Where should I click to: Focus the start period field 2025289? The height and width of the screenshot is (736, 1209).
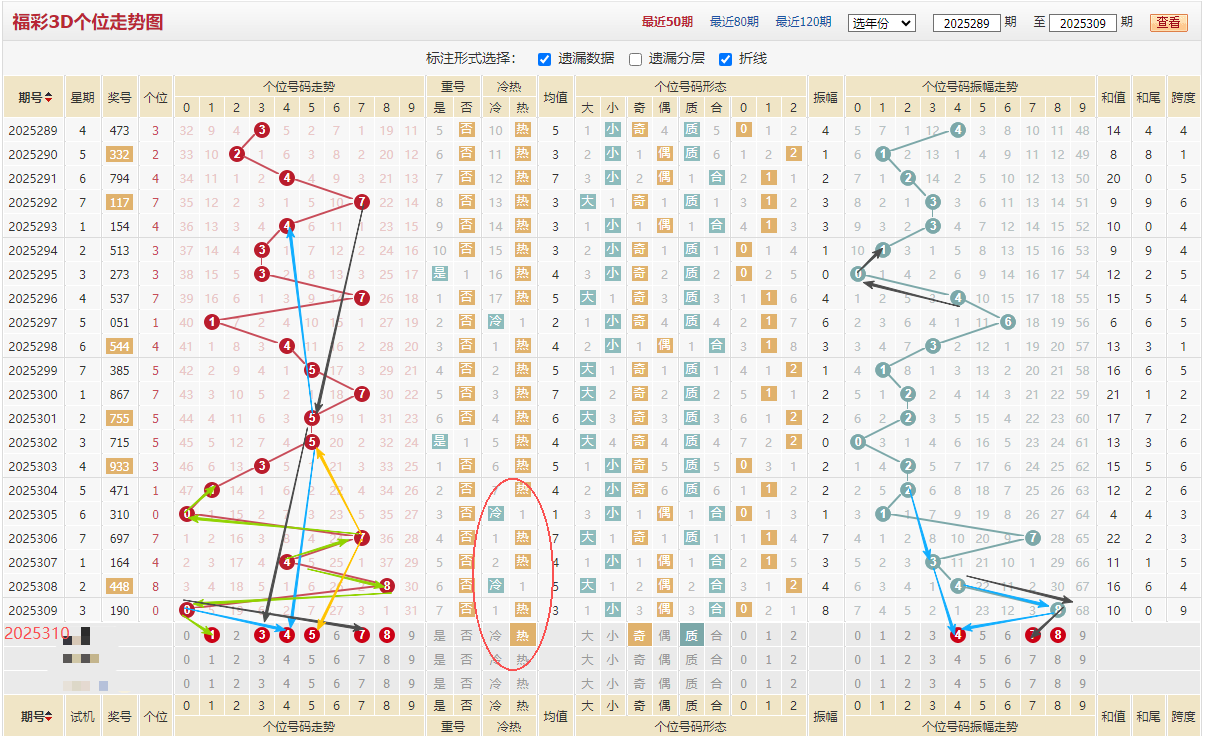point(966,22)
